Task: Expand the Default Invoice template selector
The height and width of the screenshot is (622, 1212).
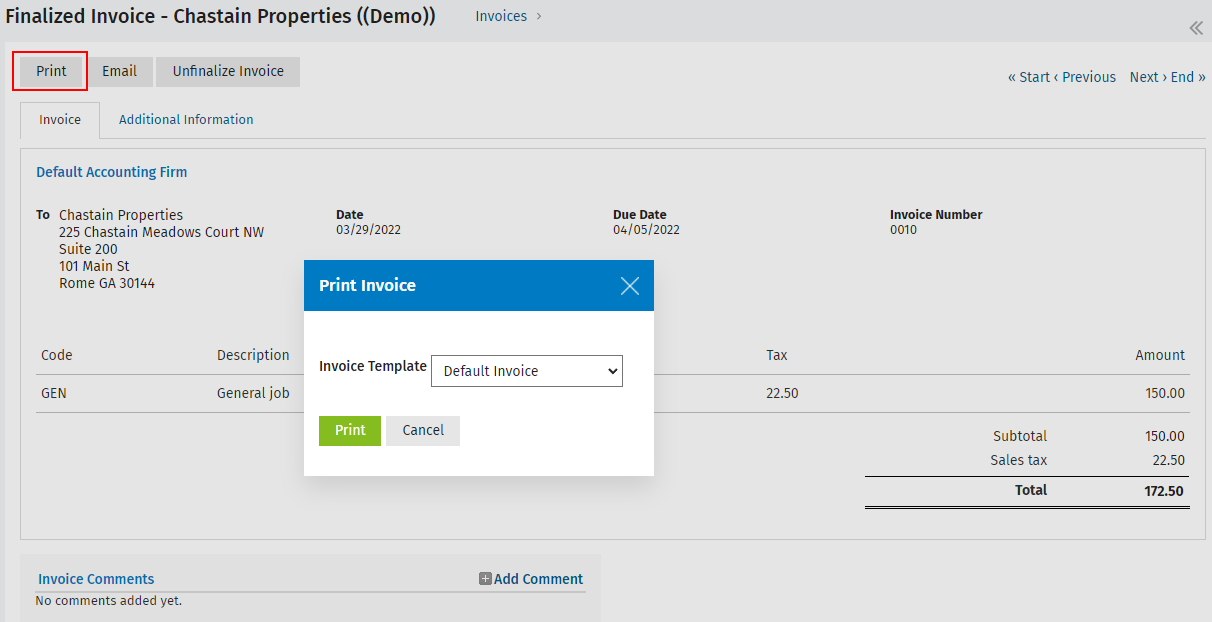Action: 527,370
